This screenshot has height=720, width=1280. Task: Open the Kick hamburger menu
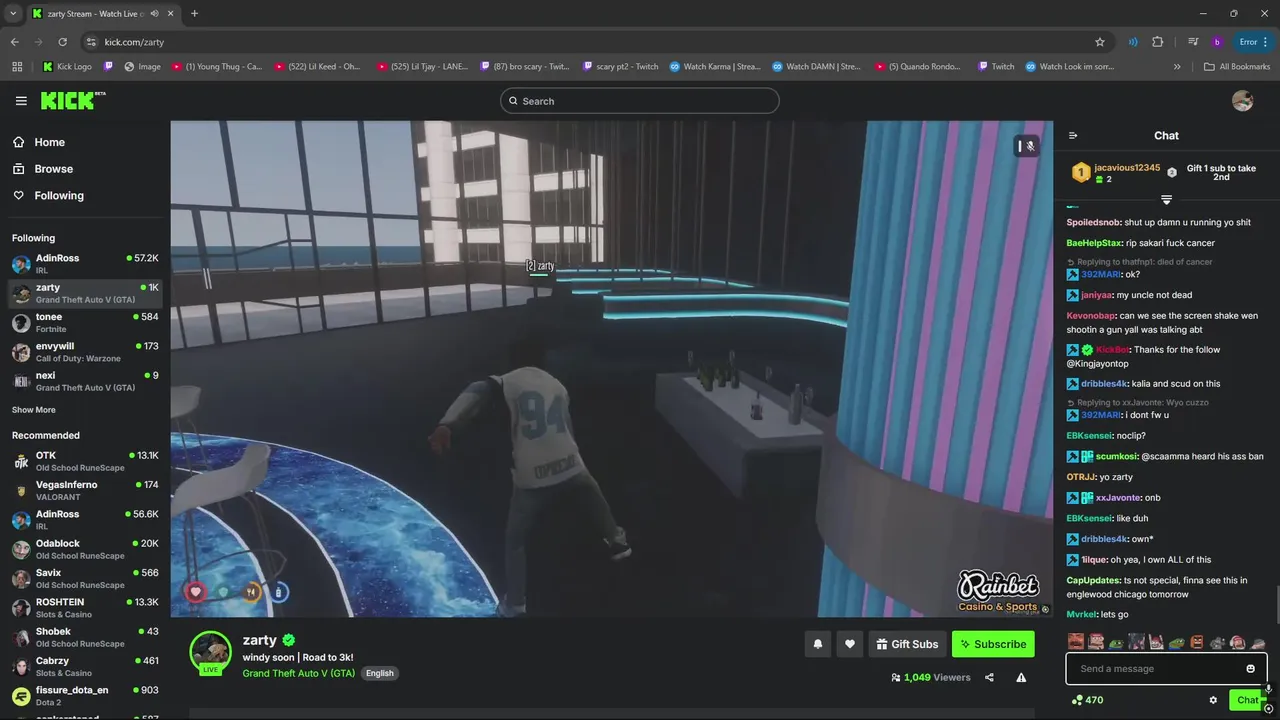(21, 101)
